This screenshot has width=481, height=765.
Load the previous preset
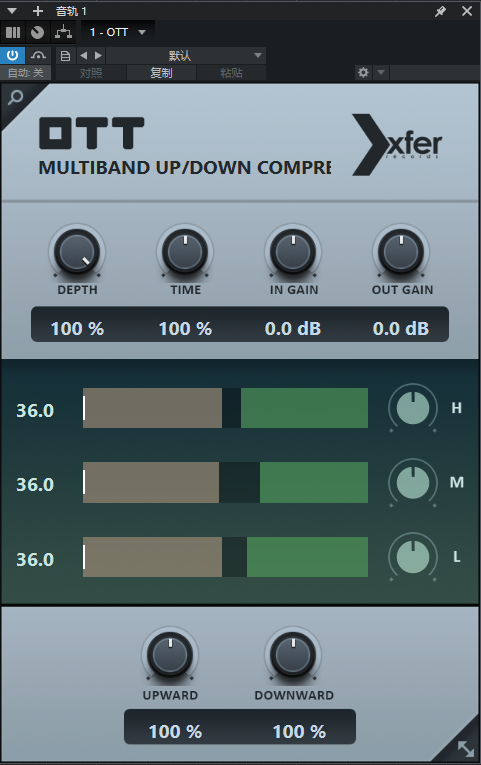[83, 56]
